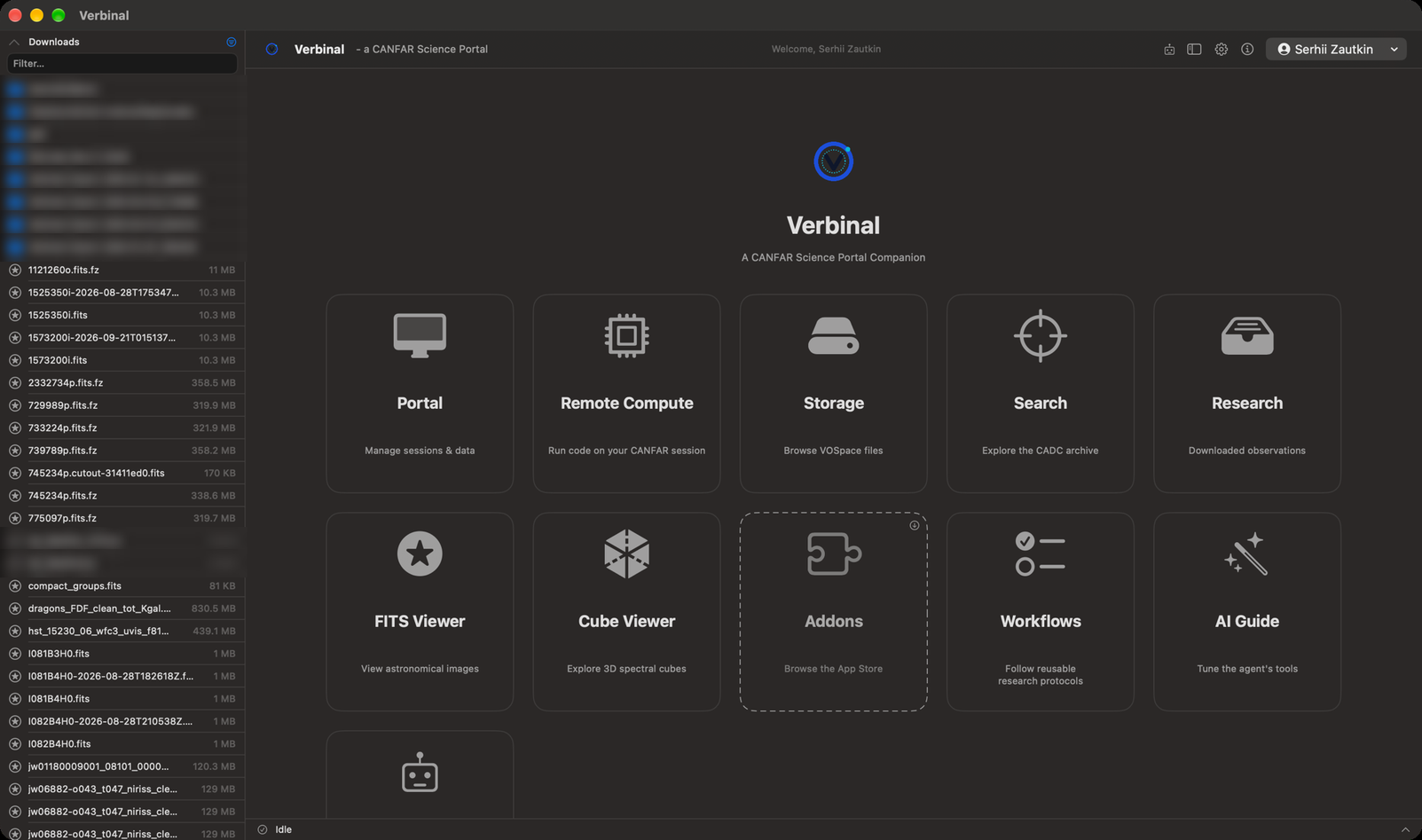The image size is (1422, 840).
Task: Select file compact_groups.fits
Action: click(122, 585)
